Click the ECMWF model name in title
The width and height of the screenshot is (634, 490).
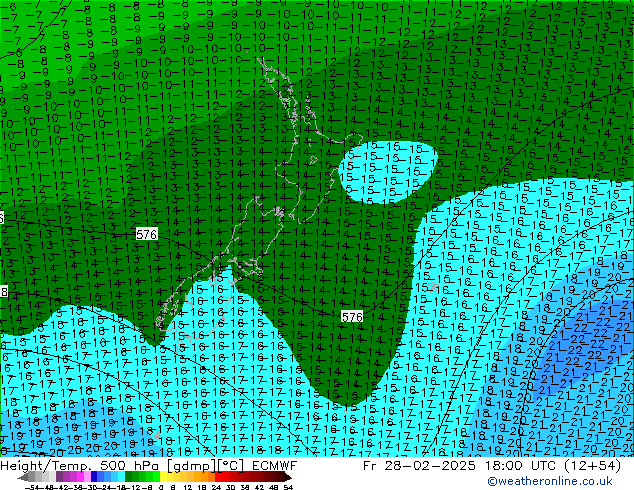click(x=275, y=466)
